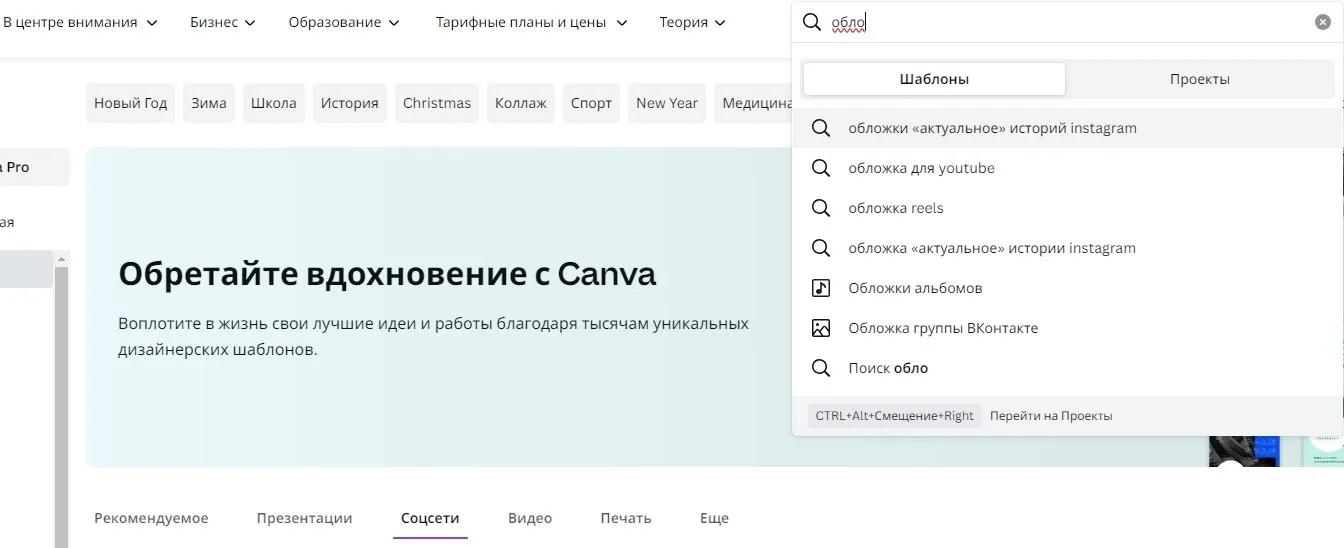Click magnifier icon beside "обложка reels"

point(821,208)
